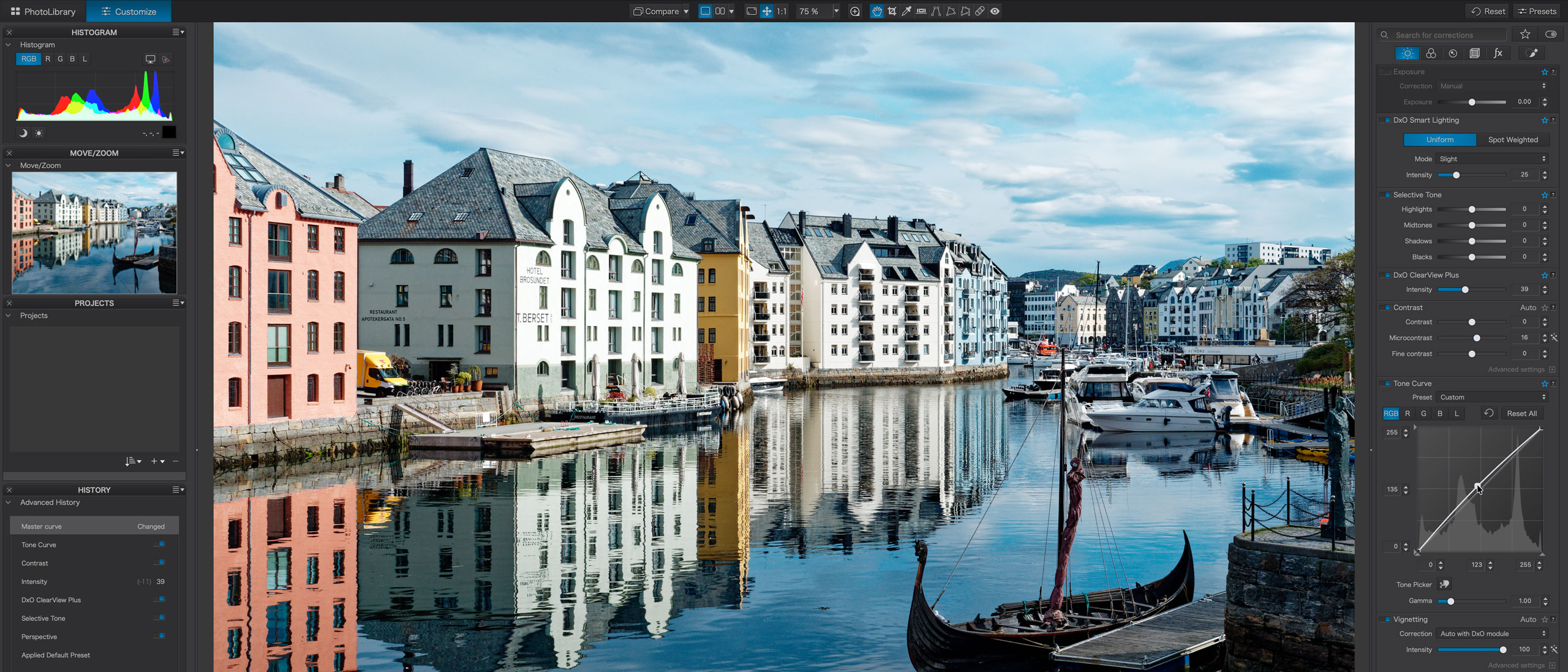The image size is (1568, 672).
Task: Click the Reset button in top bar
Action: [1488, 11]
